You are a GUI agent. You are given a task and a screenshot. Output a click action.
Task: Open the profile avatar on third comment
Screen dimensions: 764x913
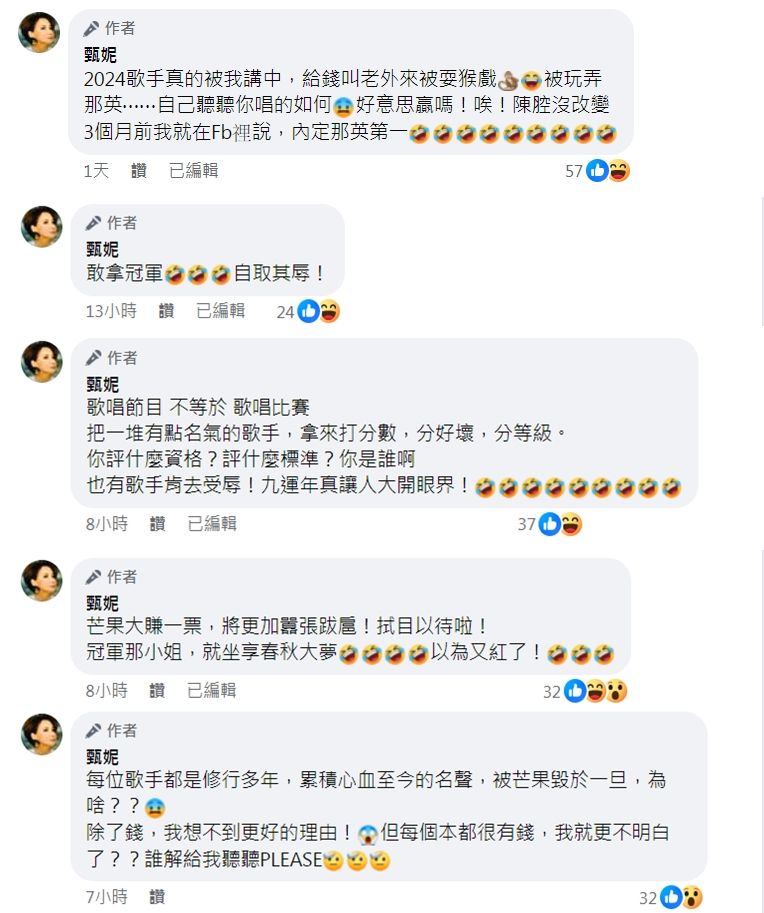pos(42,362)
